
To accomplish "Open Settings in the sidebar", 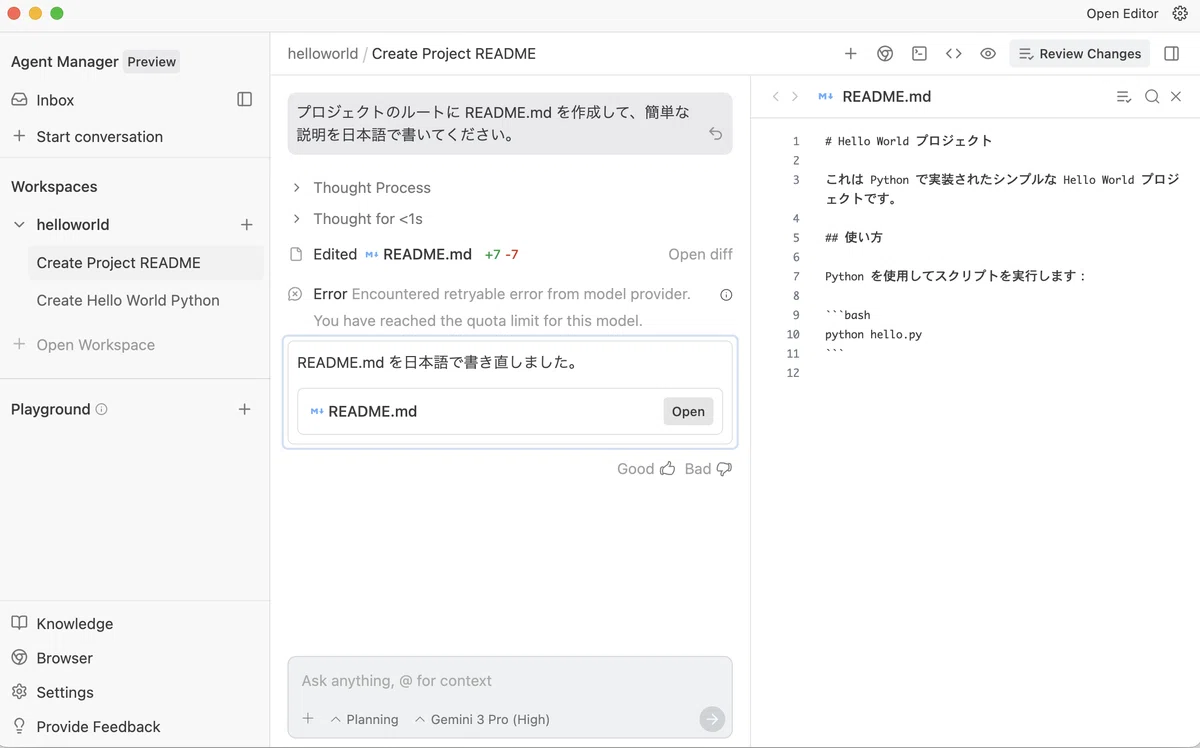I will (x=64, y=692).
